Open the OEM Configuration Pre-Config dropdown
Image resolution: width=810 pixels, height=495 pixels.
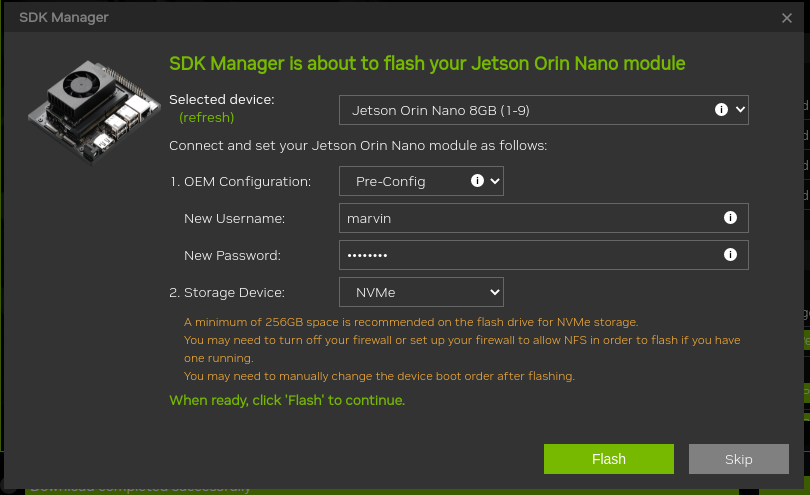[x=405, y=181]
